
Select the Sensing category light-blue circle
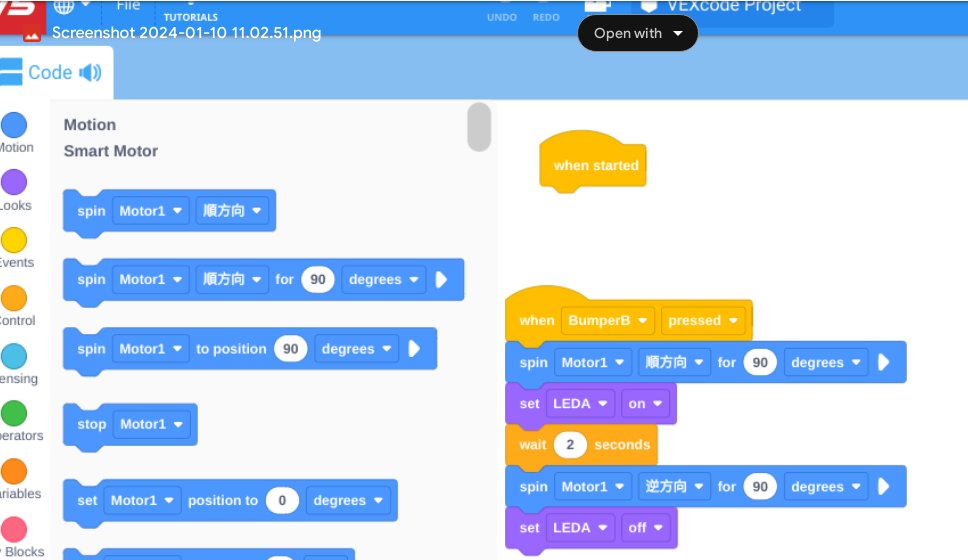[14, 356]
